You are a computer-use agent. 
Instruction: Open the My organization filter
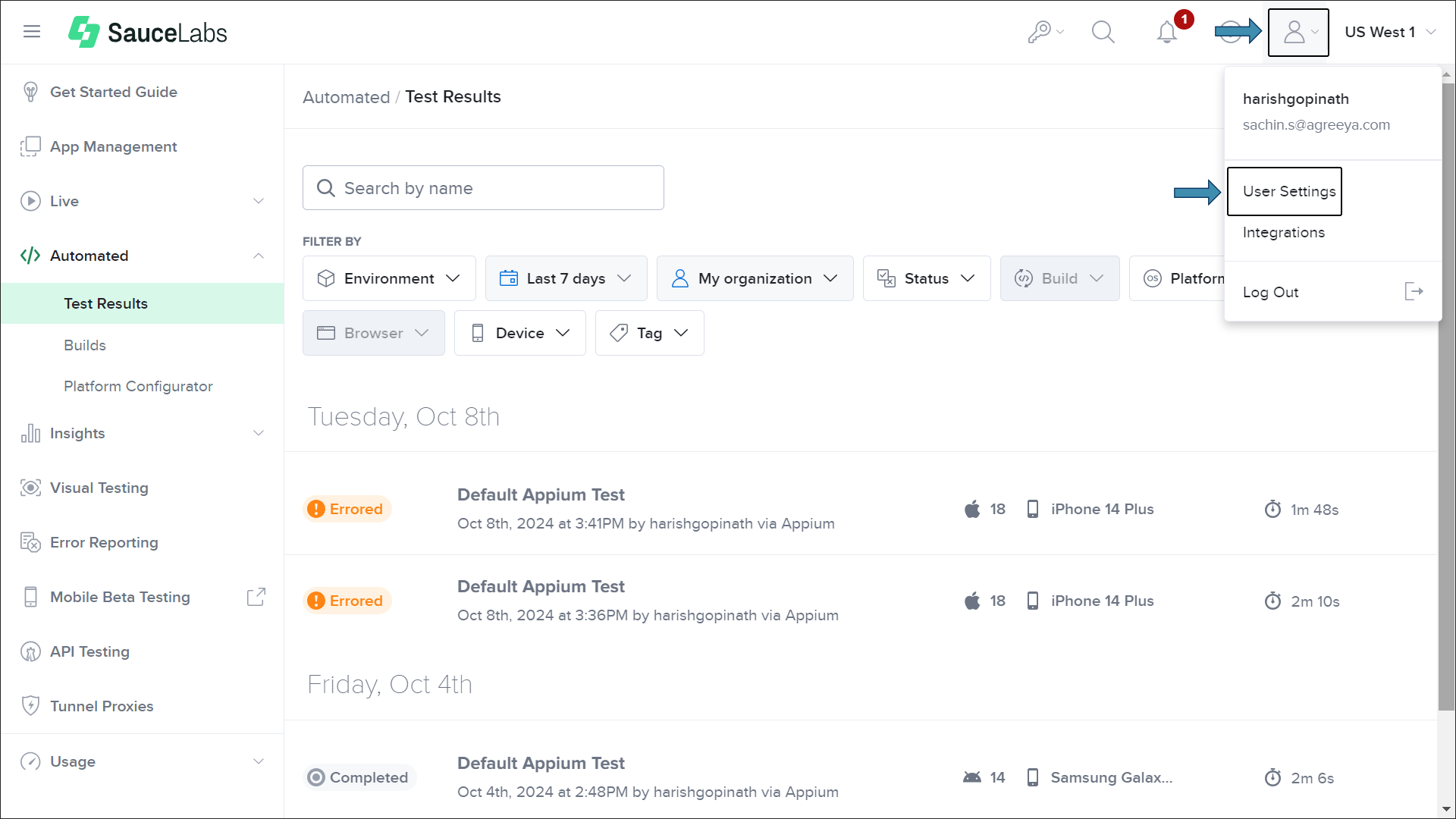click(755, 278)
